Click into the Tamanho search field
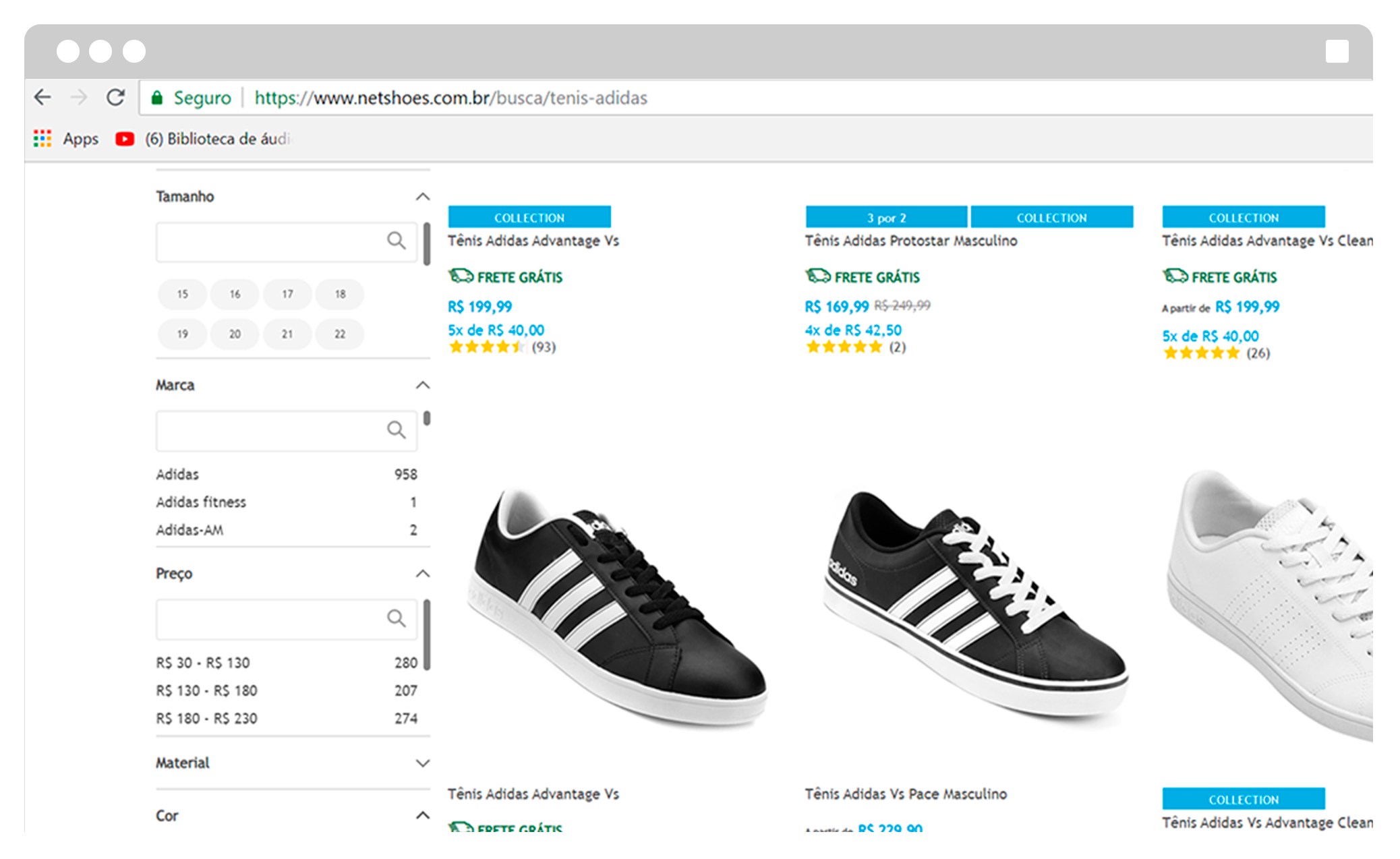Viewport: 1400px width, 859px height. click(x=287, y=242)
